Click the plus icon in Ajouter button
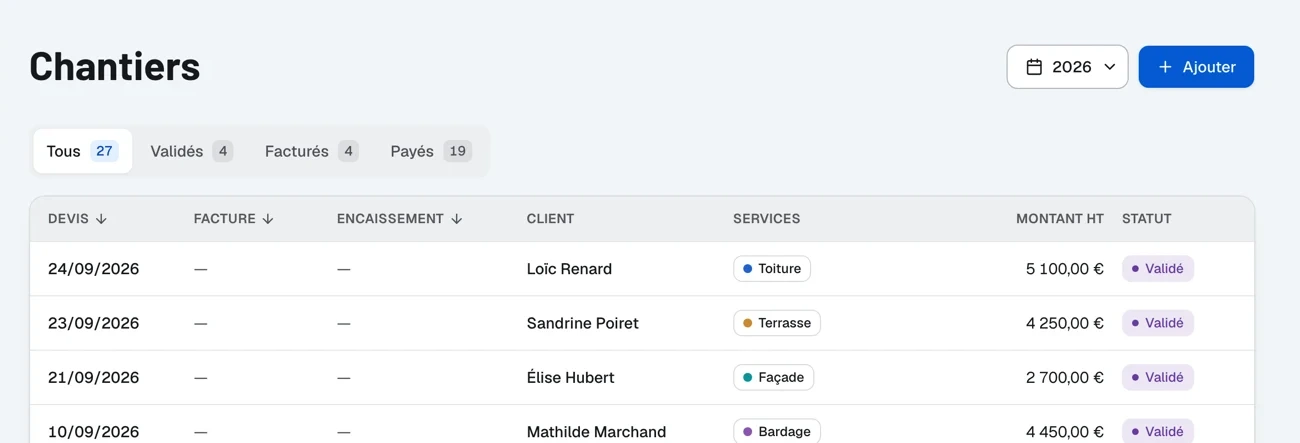This screenshot has width=1300, height=443. coord(1165,67)
